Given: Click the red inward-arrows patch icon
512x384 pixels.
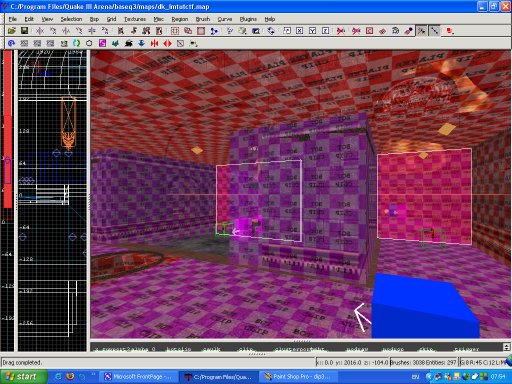Looking at the screenshot, I should pyautogui.click(x=154, y=43).
